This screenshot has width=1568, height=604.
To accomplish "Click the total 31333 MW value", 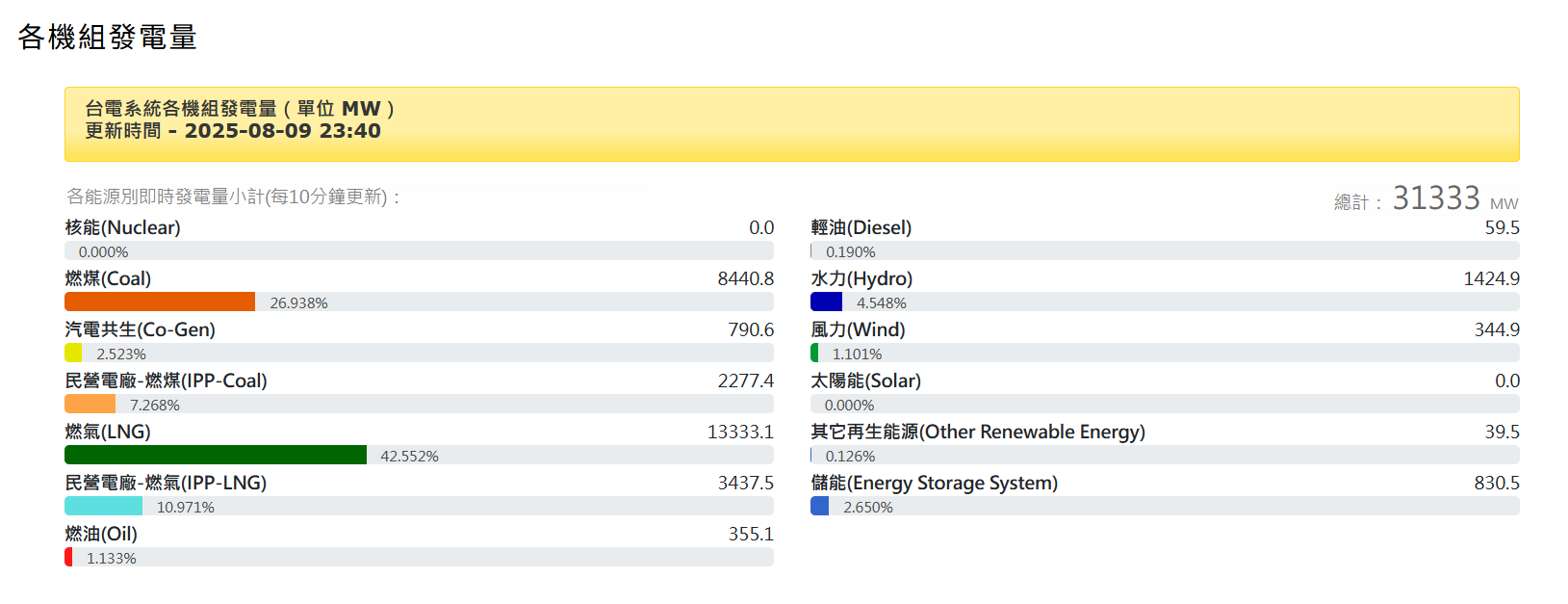I will tap(1436, 198).
